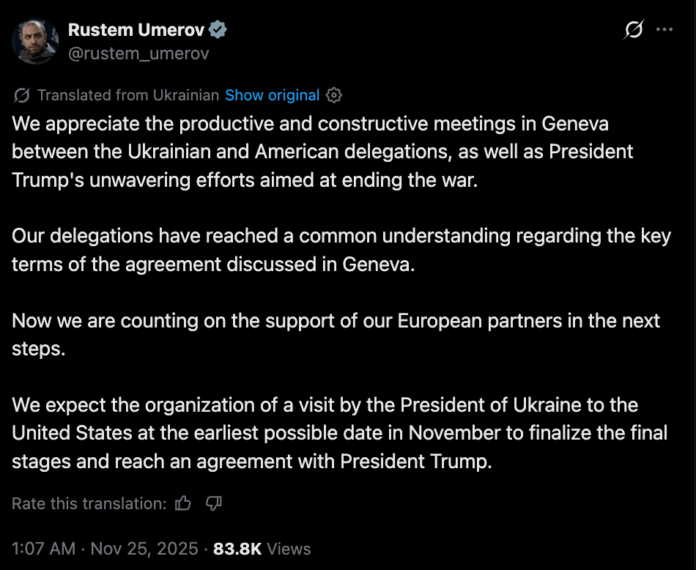696x570 pixels.
Task: Click the 'Rate this translation:' label
Action: pos(88,503)
